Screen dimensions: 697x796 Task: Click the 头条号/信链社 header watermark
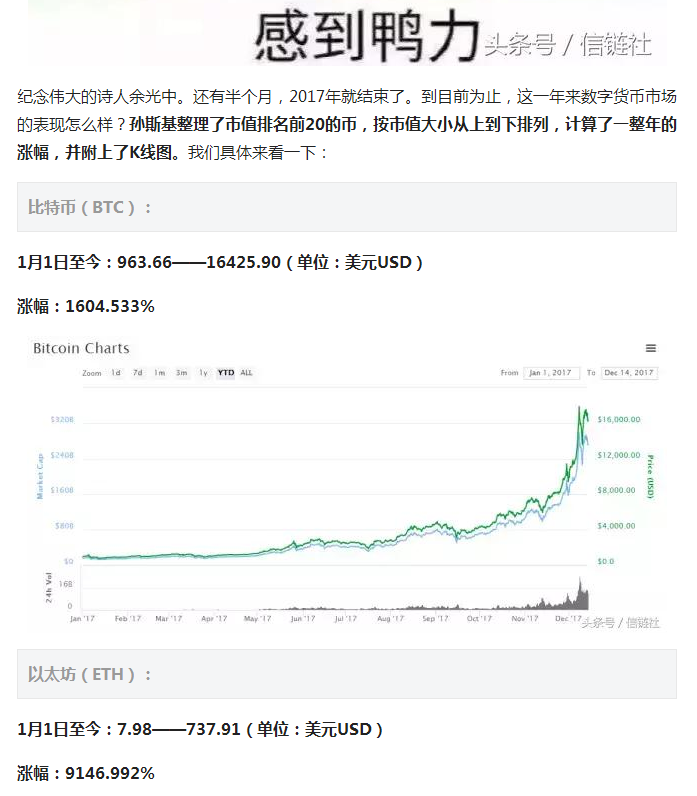click(568, 45)
